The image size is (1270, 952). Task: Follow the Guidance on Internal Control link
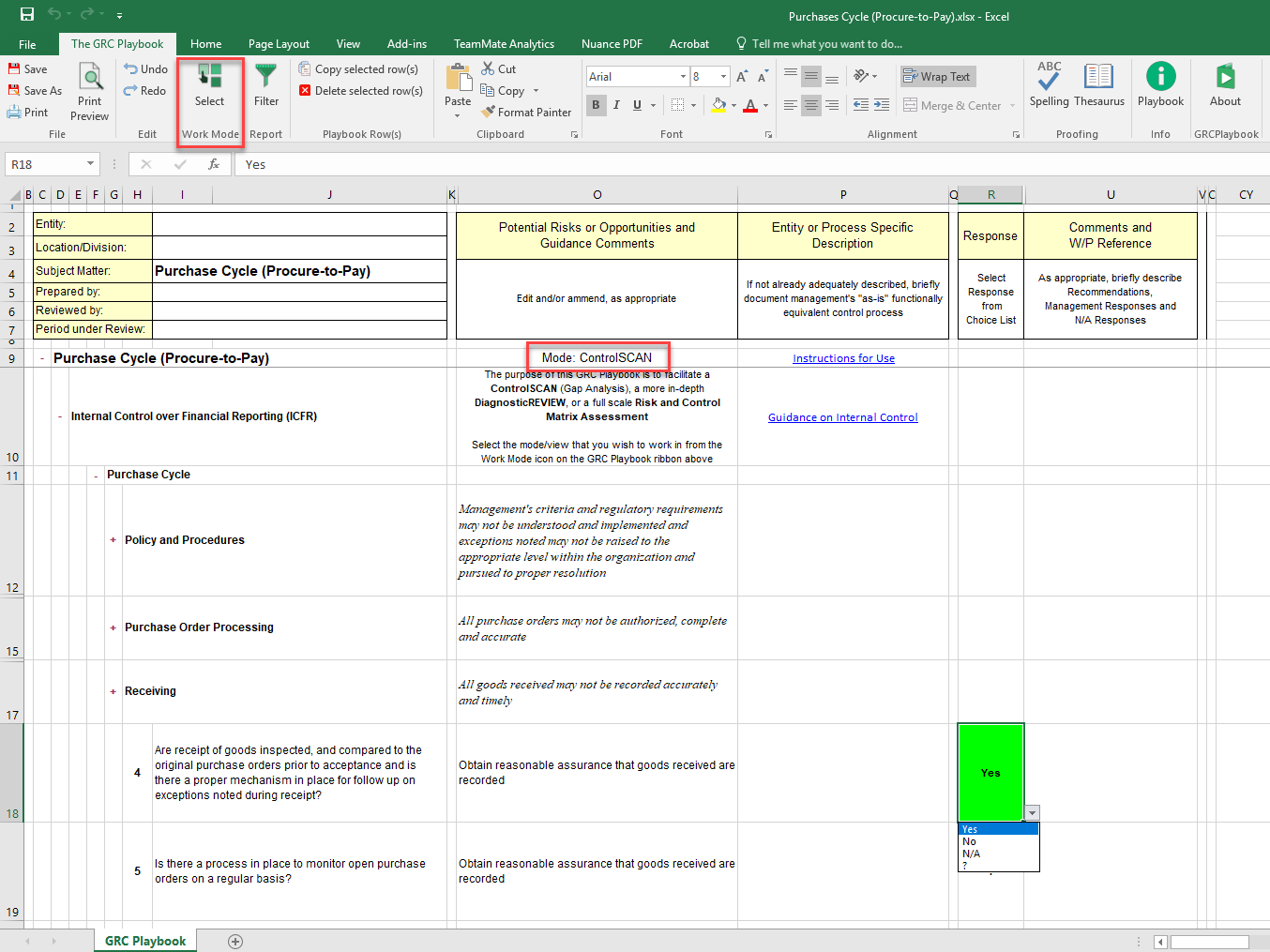842,417
